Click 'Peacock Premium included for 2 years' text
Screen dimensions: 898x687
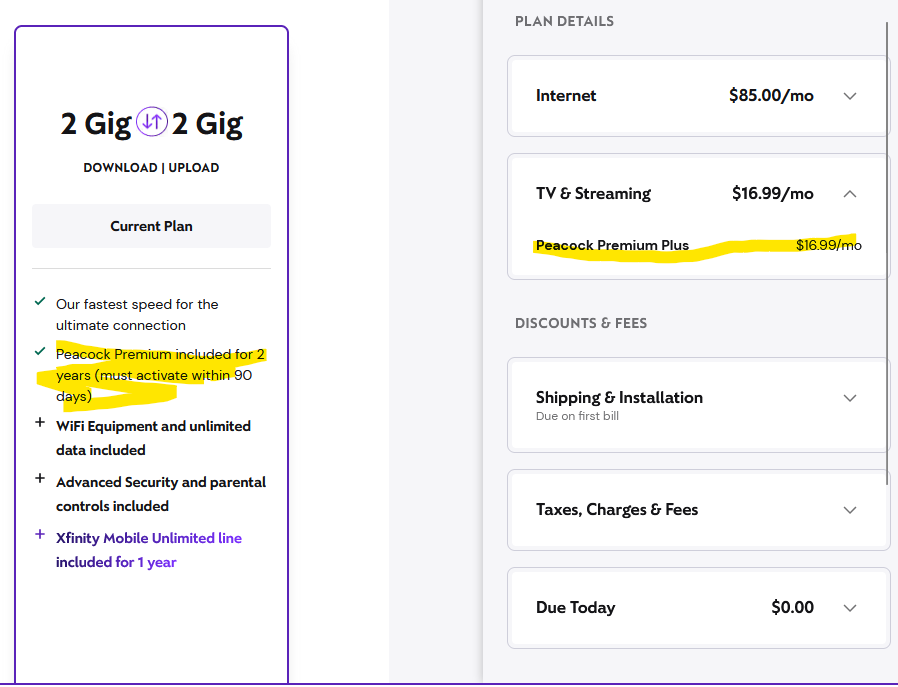click(160, 375)
